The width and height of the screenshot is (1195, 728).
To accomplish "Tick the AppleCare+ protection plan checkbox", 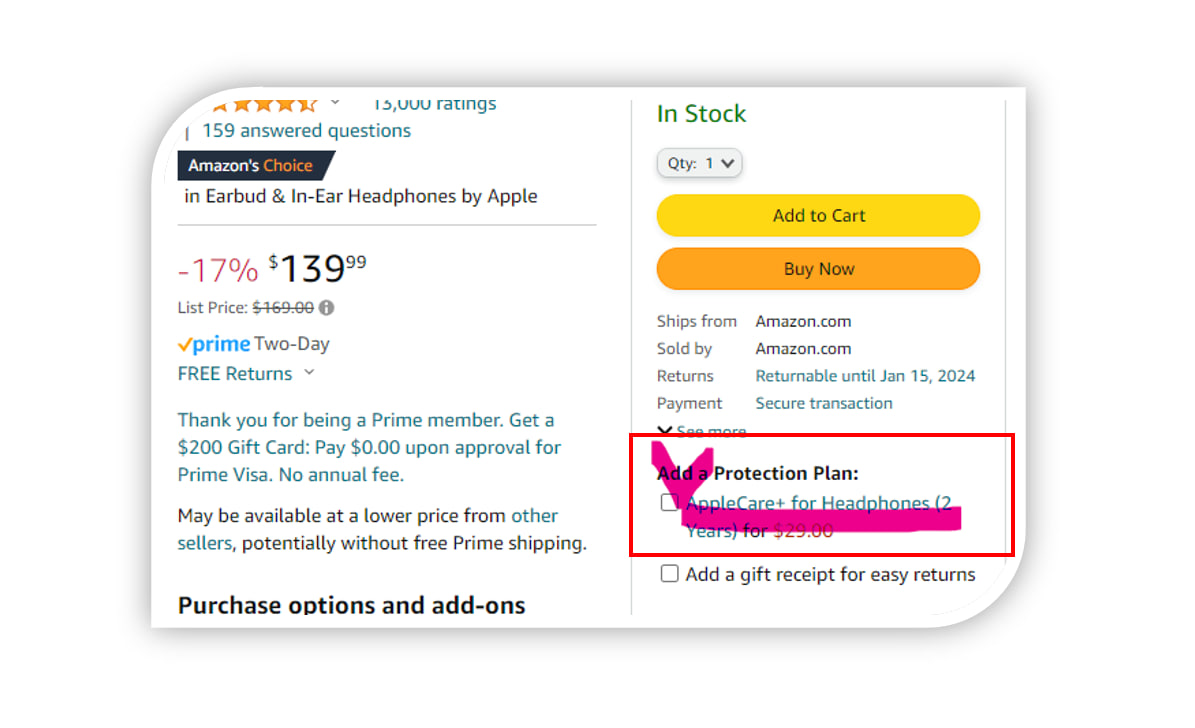I will coord(669,502).
